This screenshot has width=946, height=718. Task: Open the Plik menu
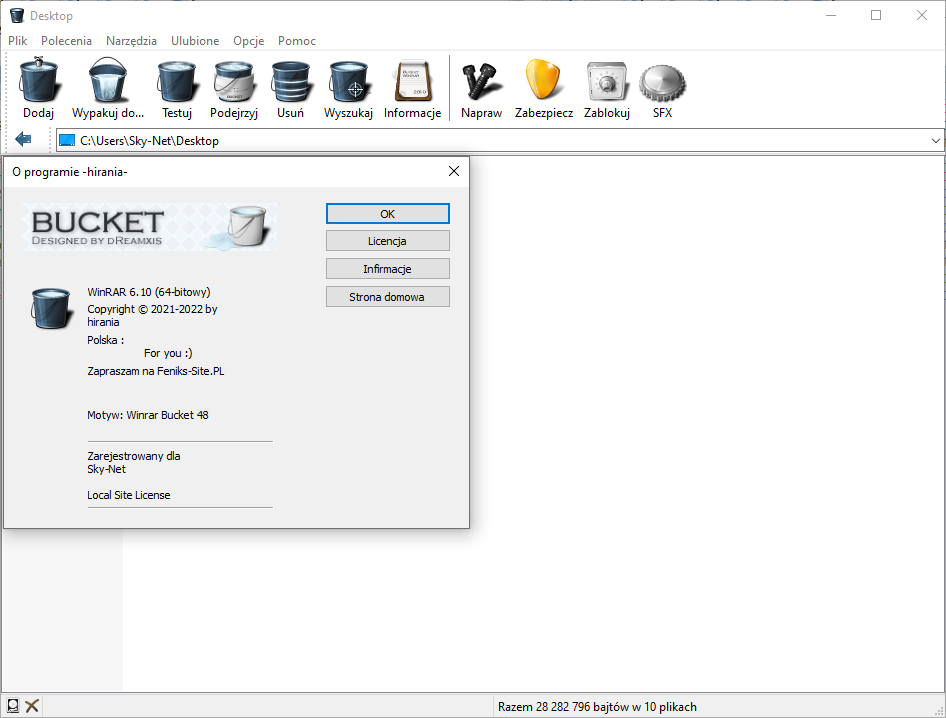click(x=17, y=40)
